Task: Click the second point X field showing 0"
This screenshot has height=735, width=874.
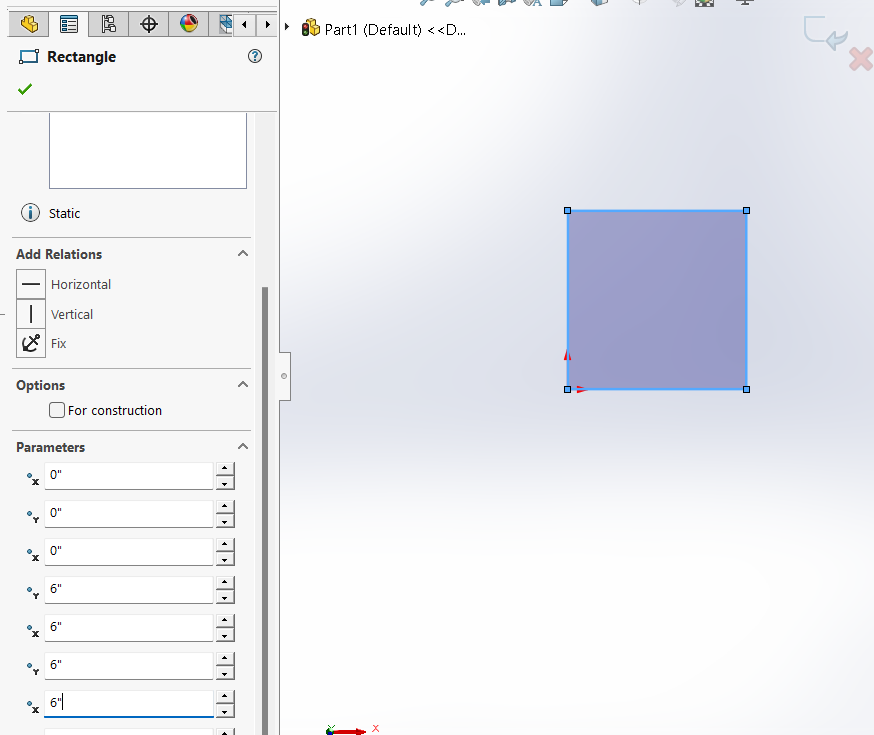Action: click(x=129, y=552)
